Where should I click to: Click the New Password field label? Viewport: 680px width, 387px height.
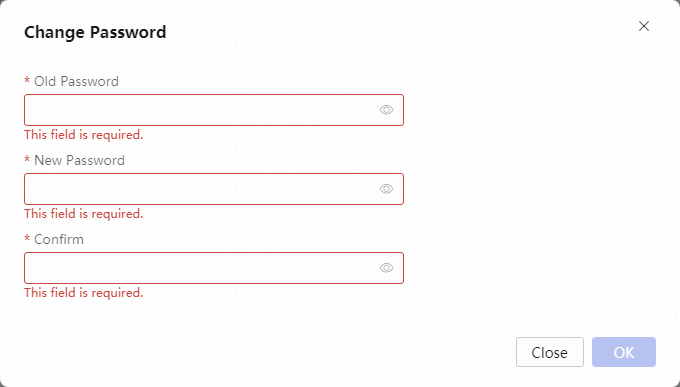coord(79,160)
